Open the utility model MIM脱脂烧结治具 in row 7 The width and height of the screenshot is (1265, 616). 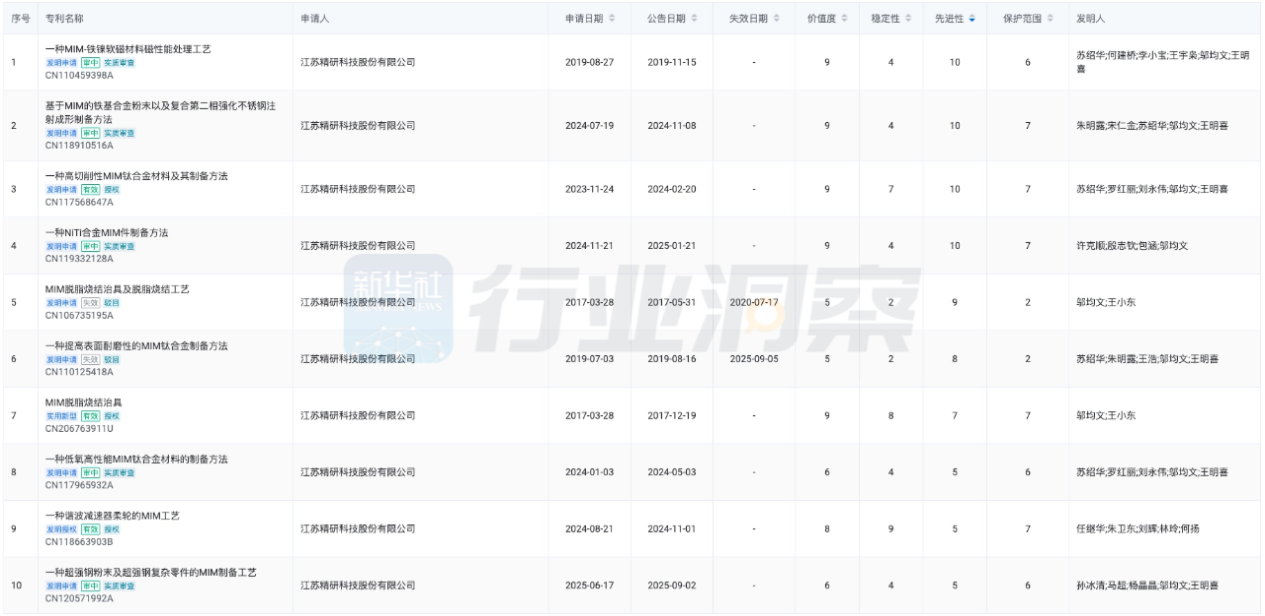[x=84, y=403]
